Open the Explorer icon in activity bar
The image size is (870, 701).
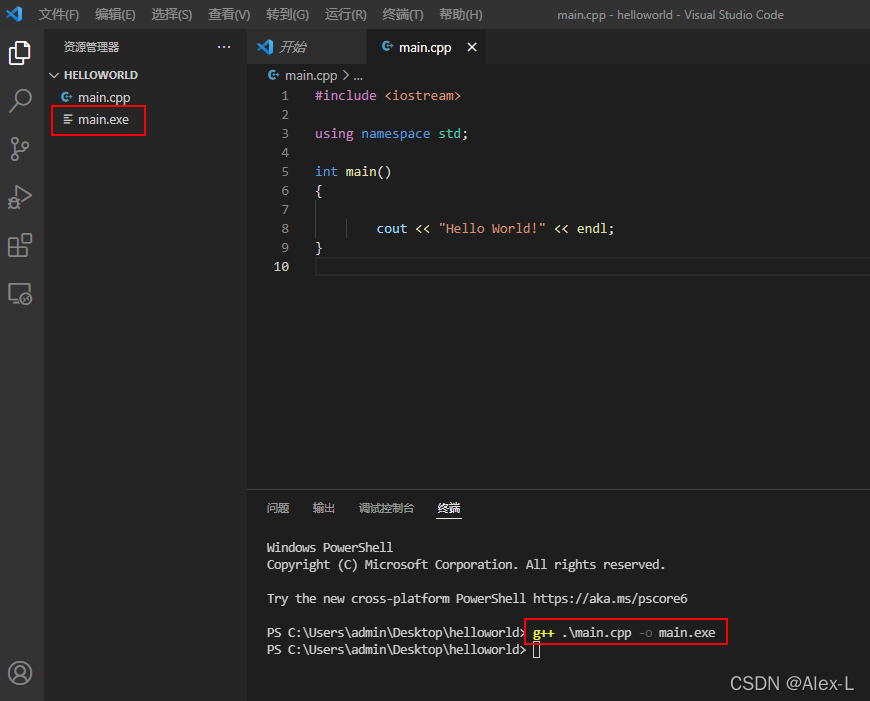point(20,53)
